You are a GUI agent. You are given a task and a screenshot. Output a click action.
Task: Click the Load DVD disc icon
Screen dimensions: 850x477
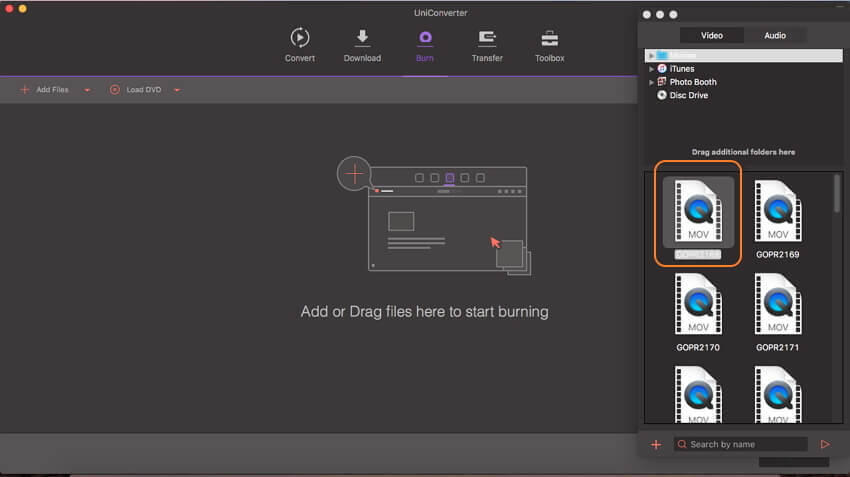point(114,89)
